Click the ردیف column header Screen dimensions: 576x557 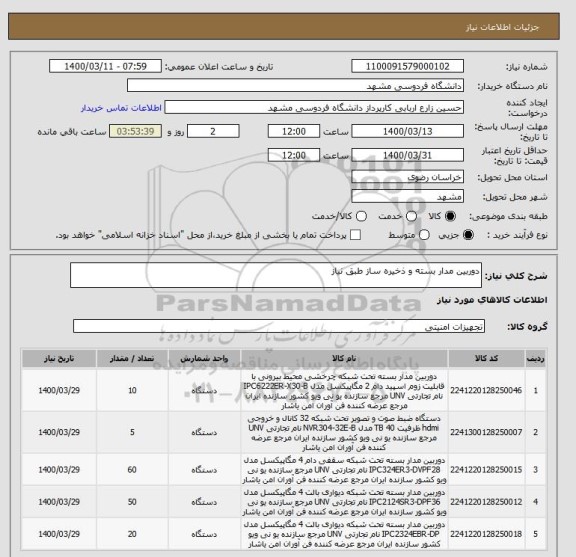point(536,359)
